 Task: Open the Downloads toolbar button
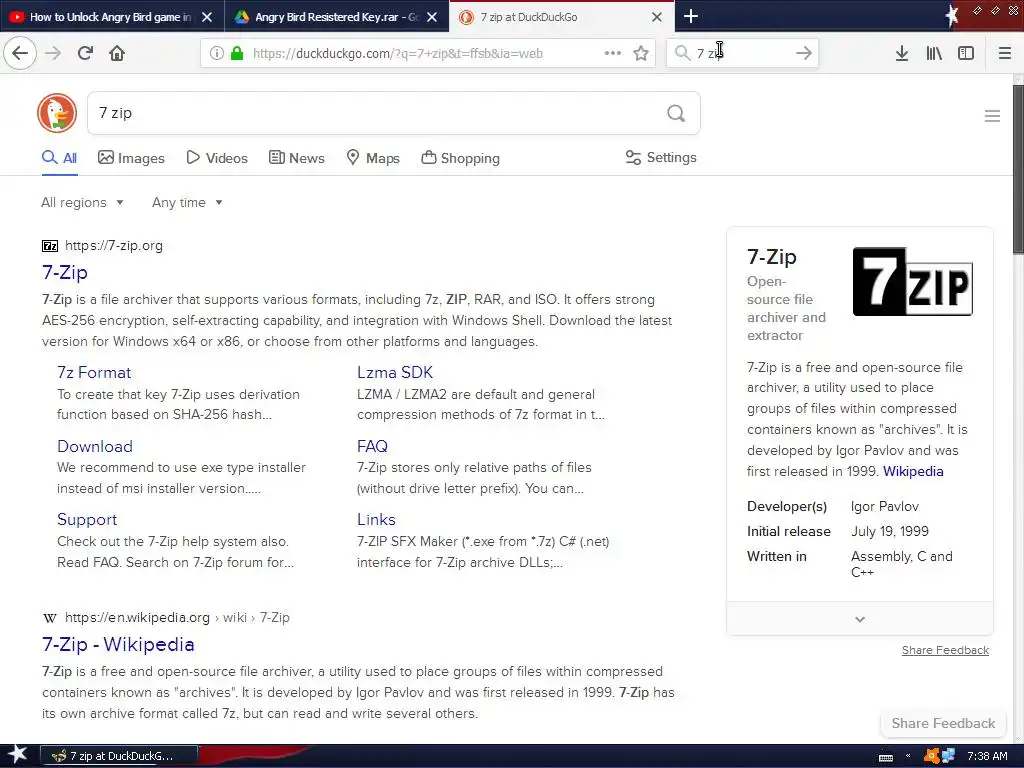click(x=902, y=53)
